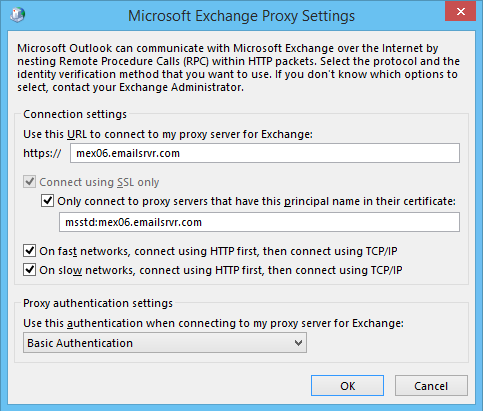Click the Proxy authentication settings group heading
The width and height of the screenshot is (483, 411).
coord(98,303)
